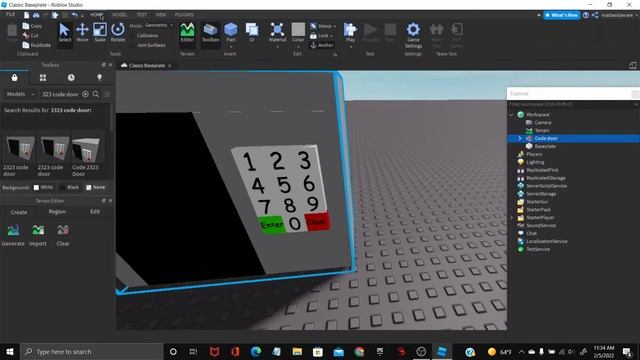Click the Play test button

[350, 32]
